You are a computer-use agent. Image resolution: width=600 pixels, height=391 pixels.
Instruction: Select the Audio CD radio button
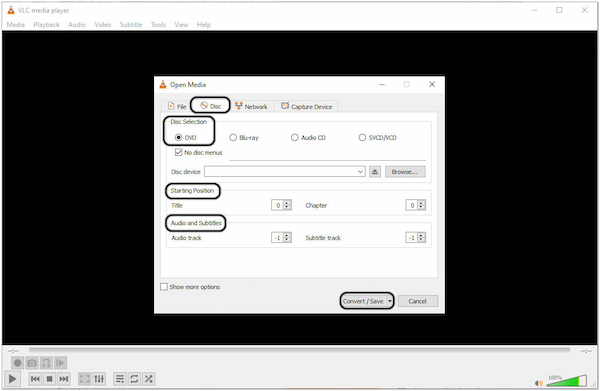click(x=294, y=137)
